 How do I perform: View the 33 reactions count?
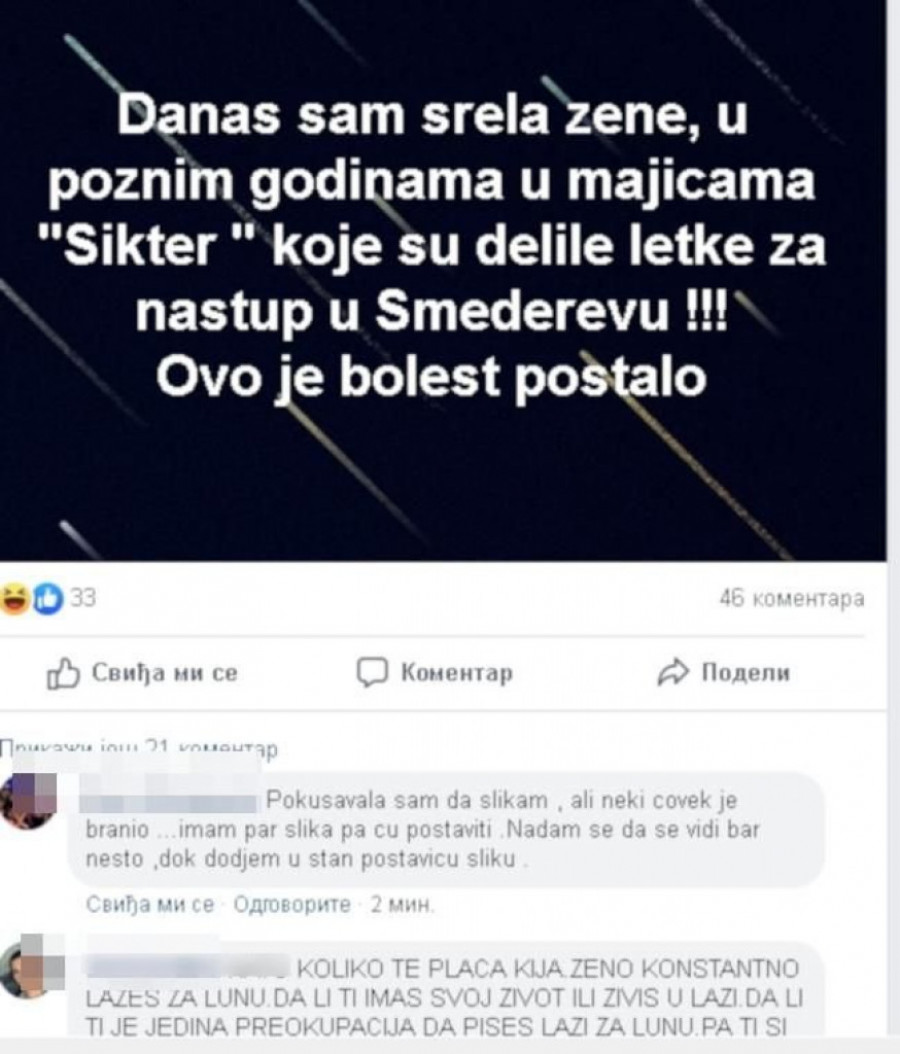(x=83, y=598)
